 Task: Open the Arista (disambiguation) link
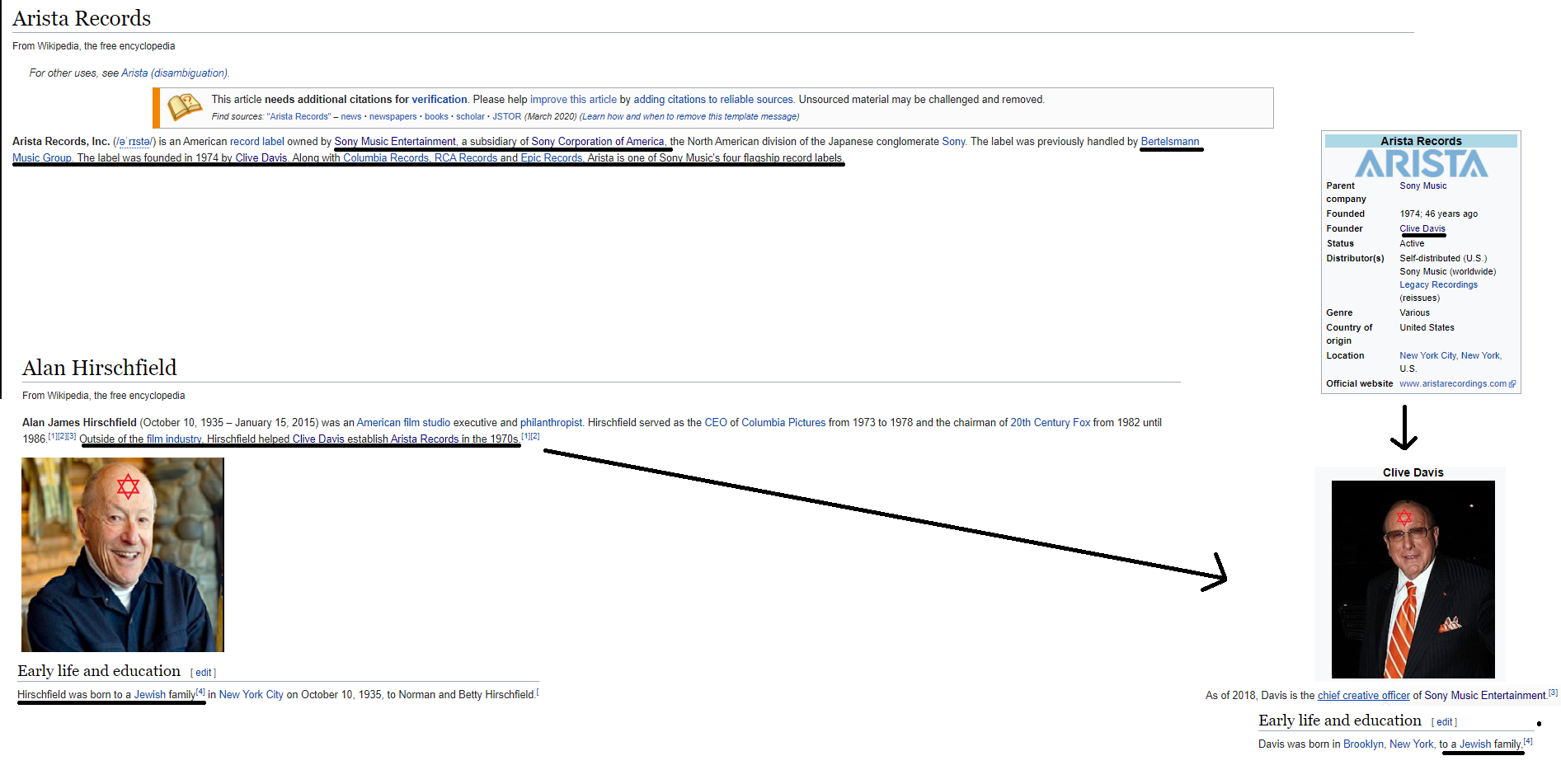coord(174,73)
